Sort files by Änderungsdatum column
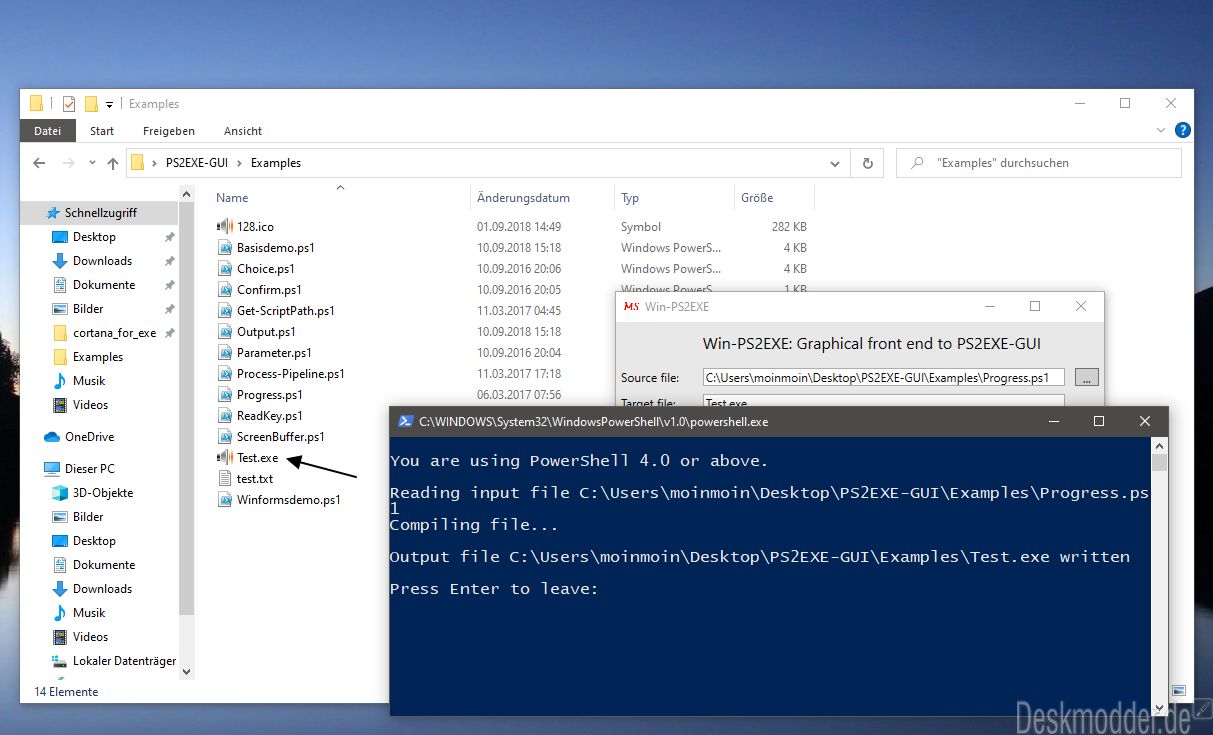This screenshot has width=1213, height=735. (523, 198)
